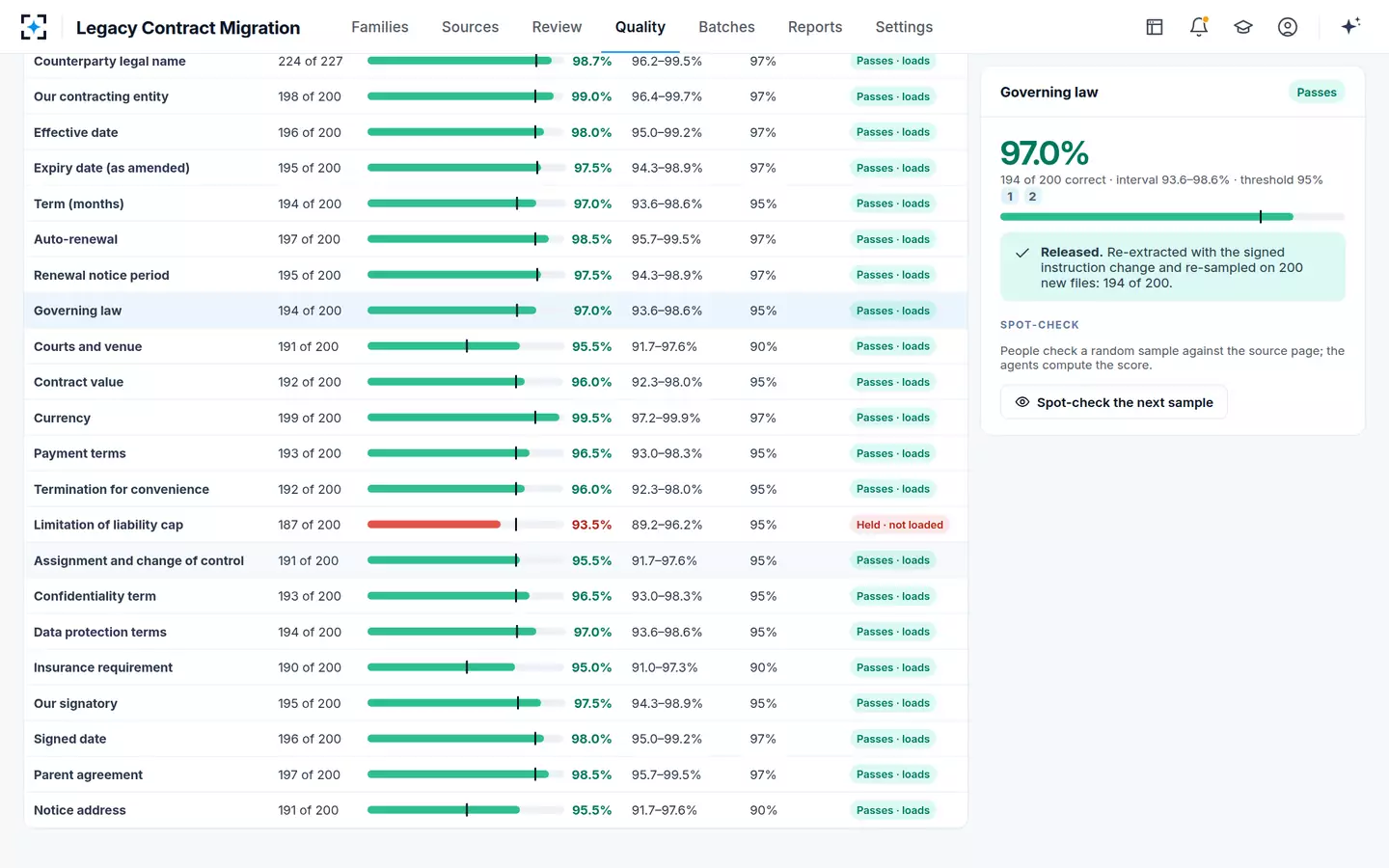Click the Legacy Contract Migration logo icon
The height and width of the screenshot is (868, 1389).
click(34, 27)
